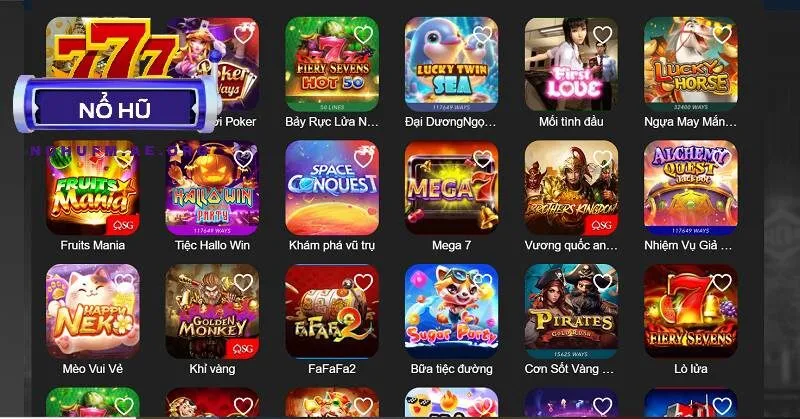Start the Lucky Horse slot game
Screen dimensions: 800x419
tap(690, 64)
